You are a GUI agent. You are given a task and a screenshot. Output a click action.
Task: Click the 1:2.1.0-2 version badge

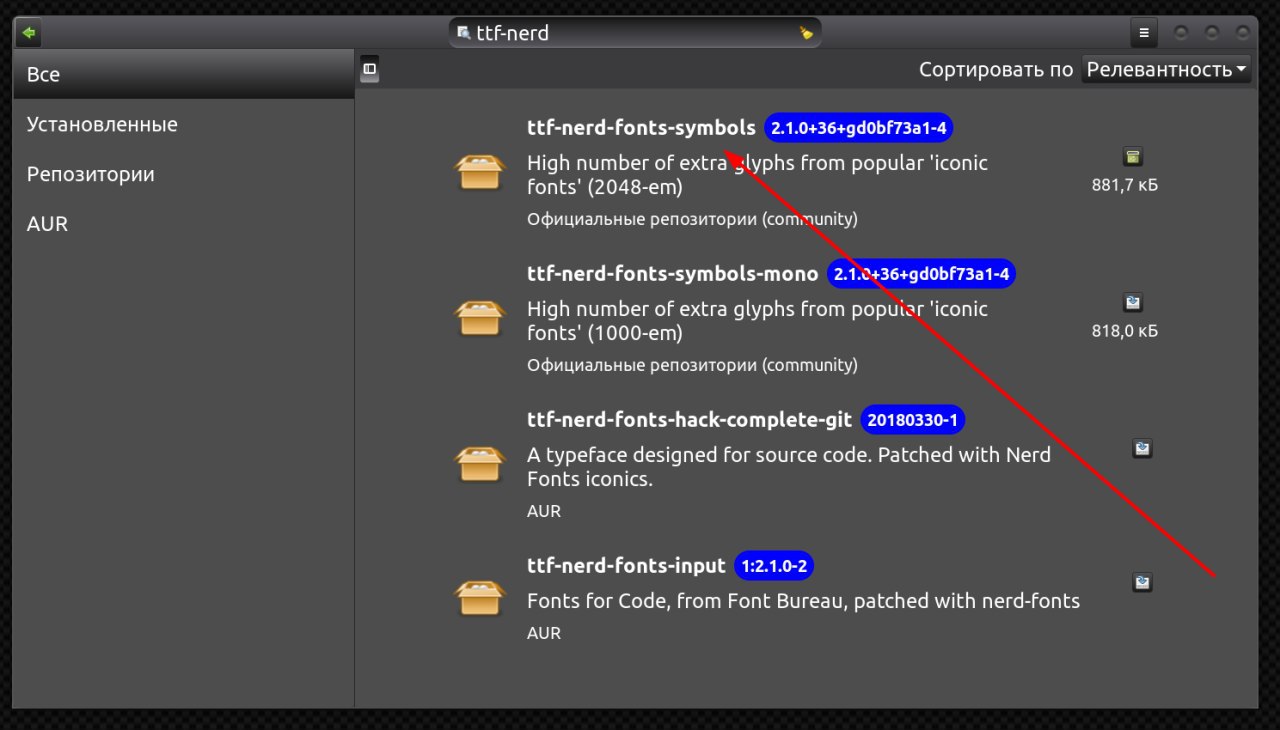(774, 566)
